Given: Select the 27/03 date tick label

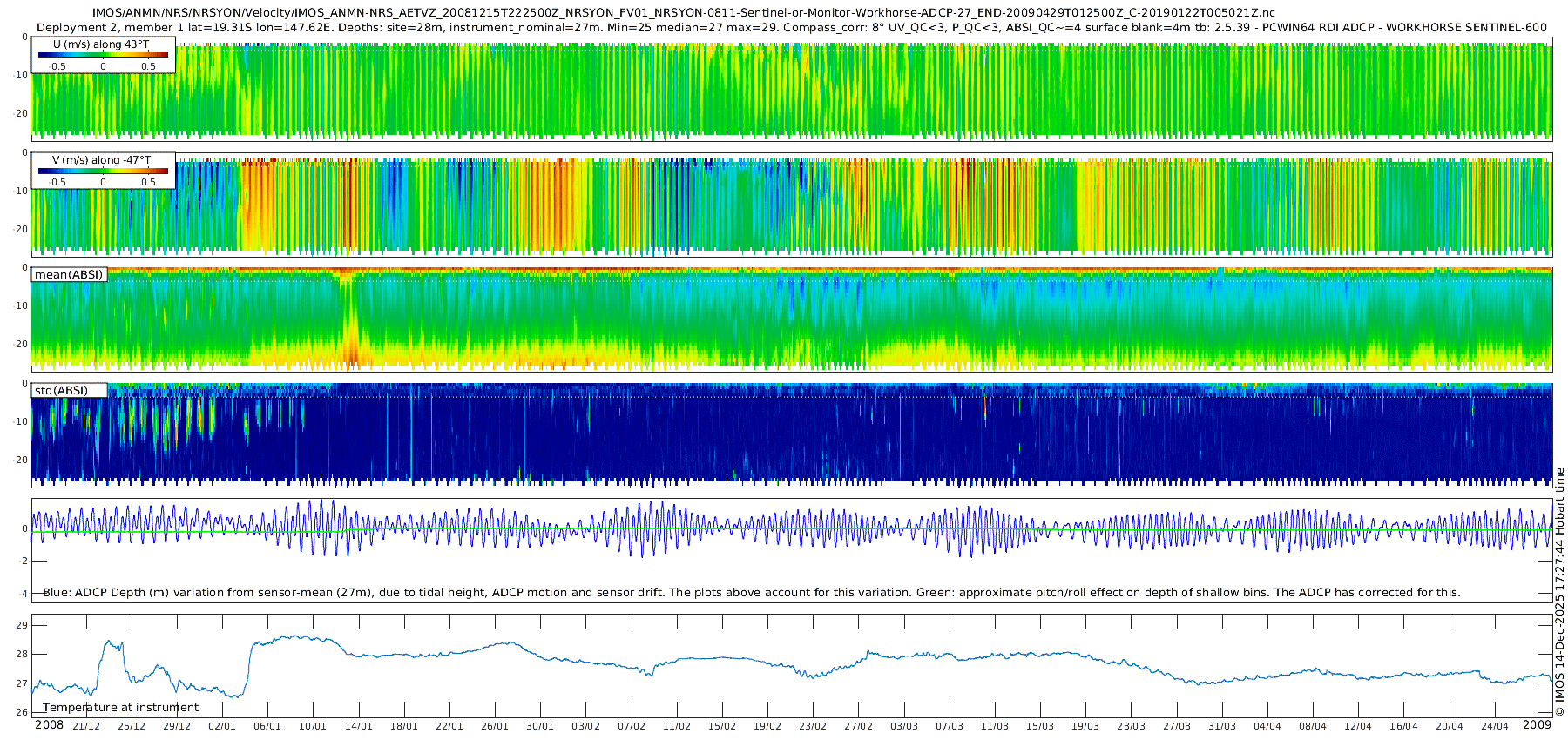Looking at the screenshot, I should 1177,727.
